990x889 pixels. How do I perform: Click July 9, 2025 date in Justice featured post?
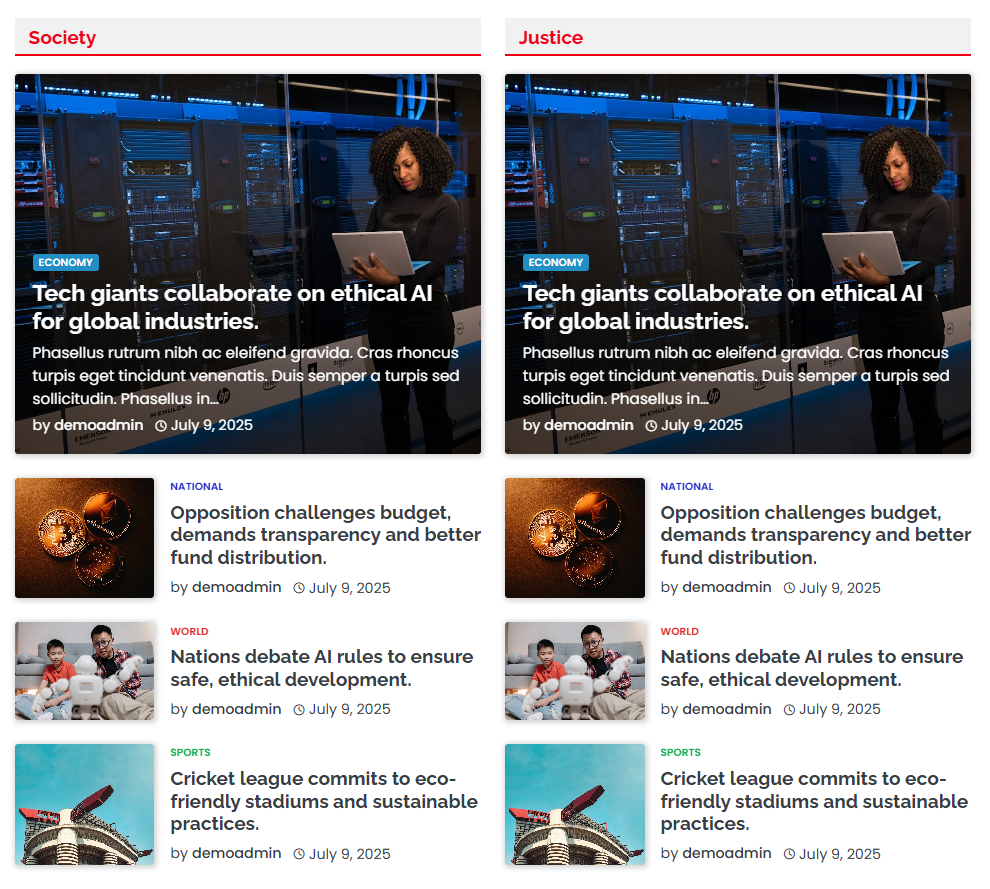point(701,425)
